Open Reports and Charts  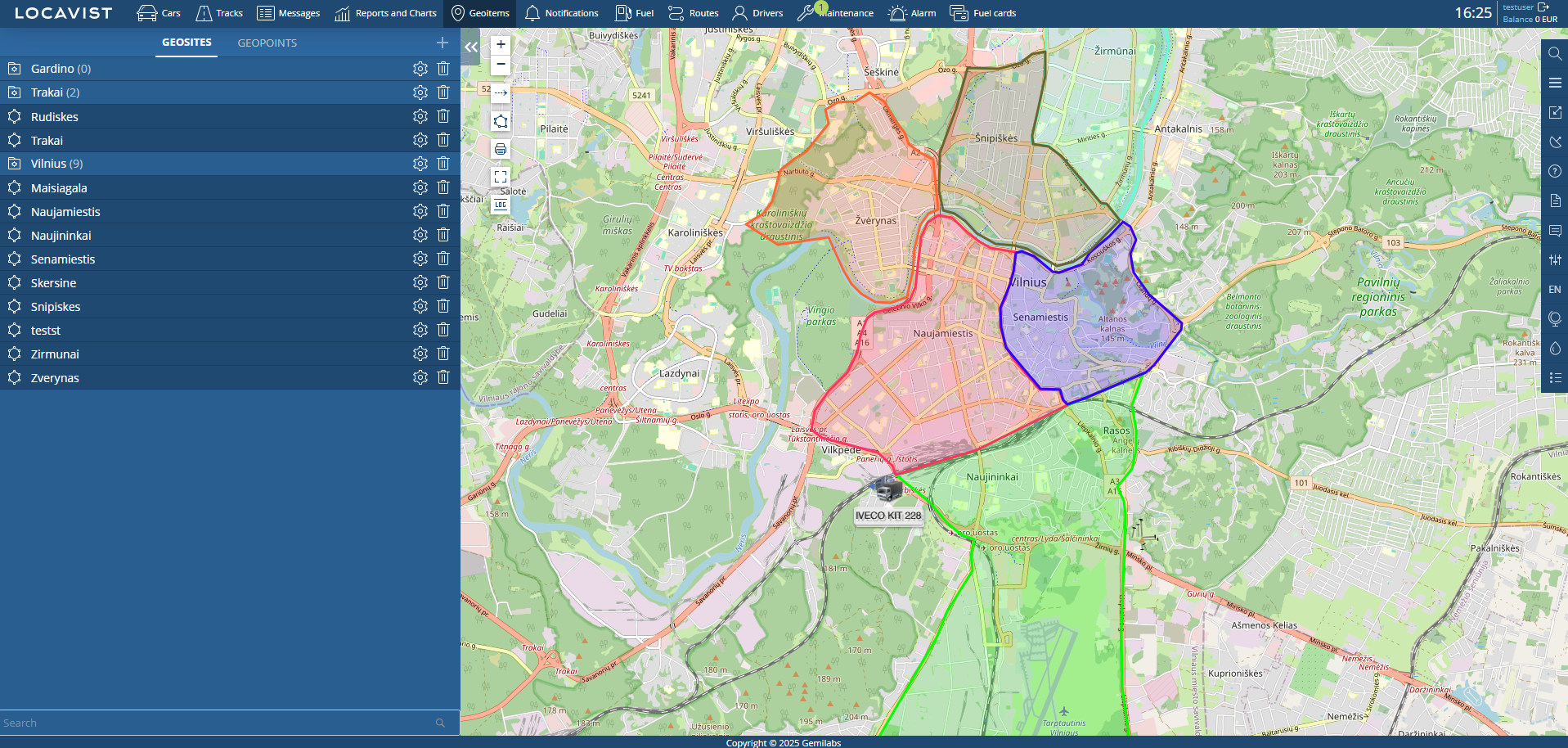pyautogui.click(x=385, y=13)
